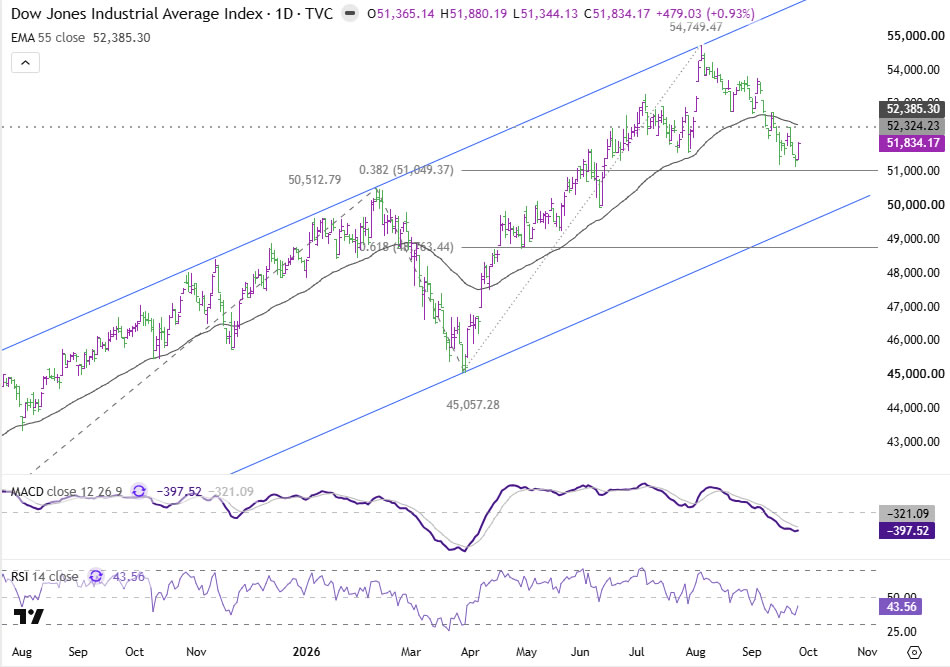Image resolution: width=950 pixels, height=667 pixels.
Task: Click the gray -321.09 signal axis label
Action: [x=906, y=514]
